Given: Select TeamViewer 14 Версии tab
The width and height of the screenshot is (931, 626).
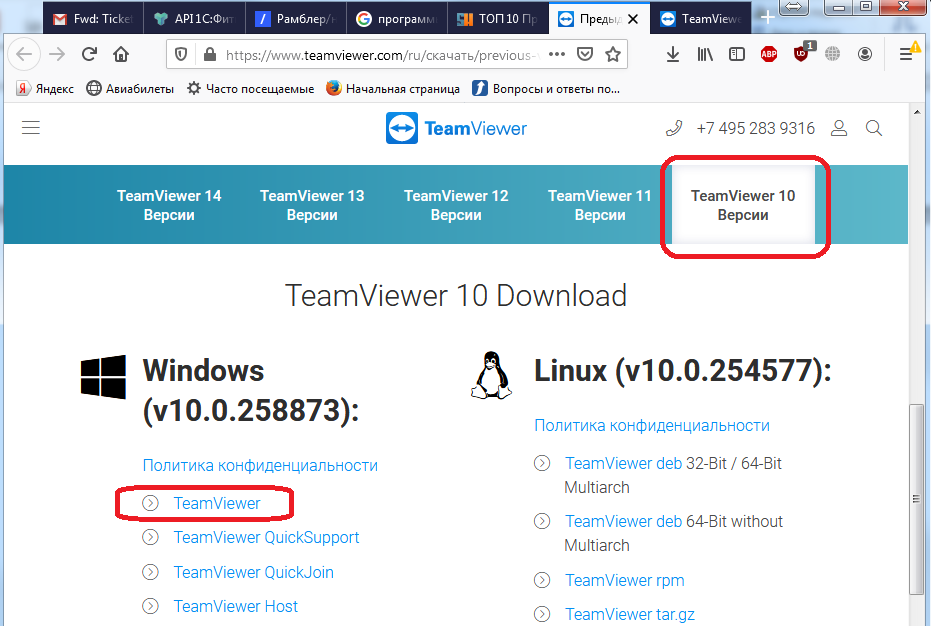Looking at the screenshot, I should point(169,205).
